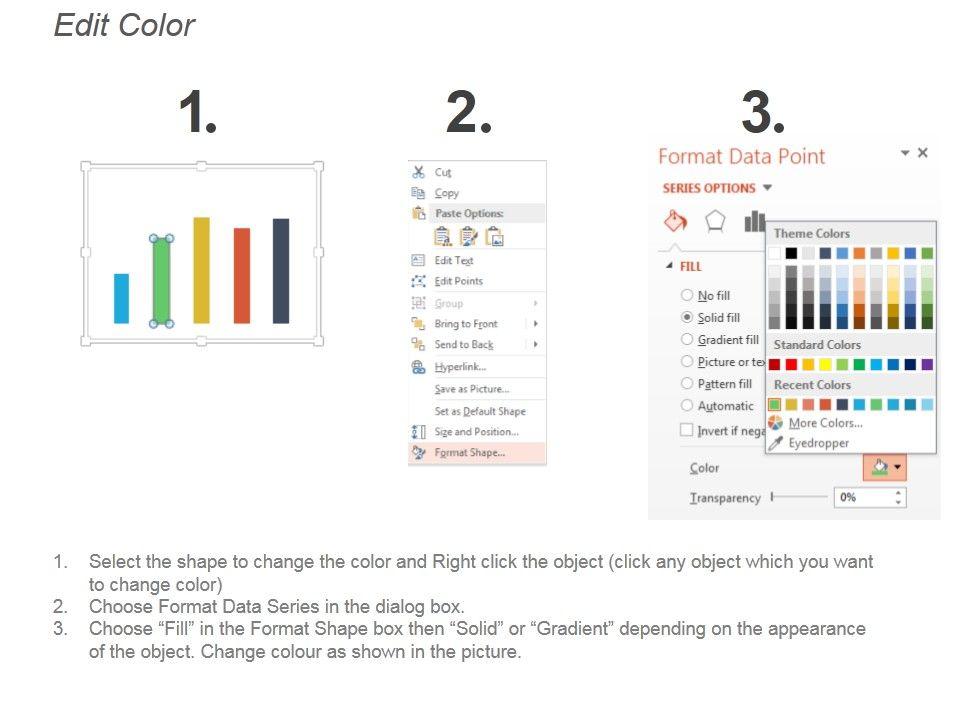Open the Series Options bar chart tab
The width and height of the screenshot is (960, 720).
pos(754,221)
